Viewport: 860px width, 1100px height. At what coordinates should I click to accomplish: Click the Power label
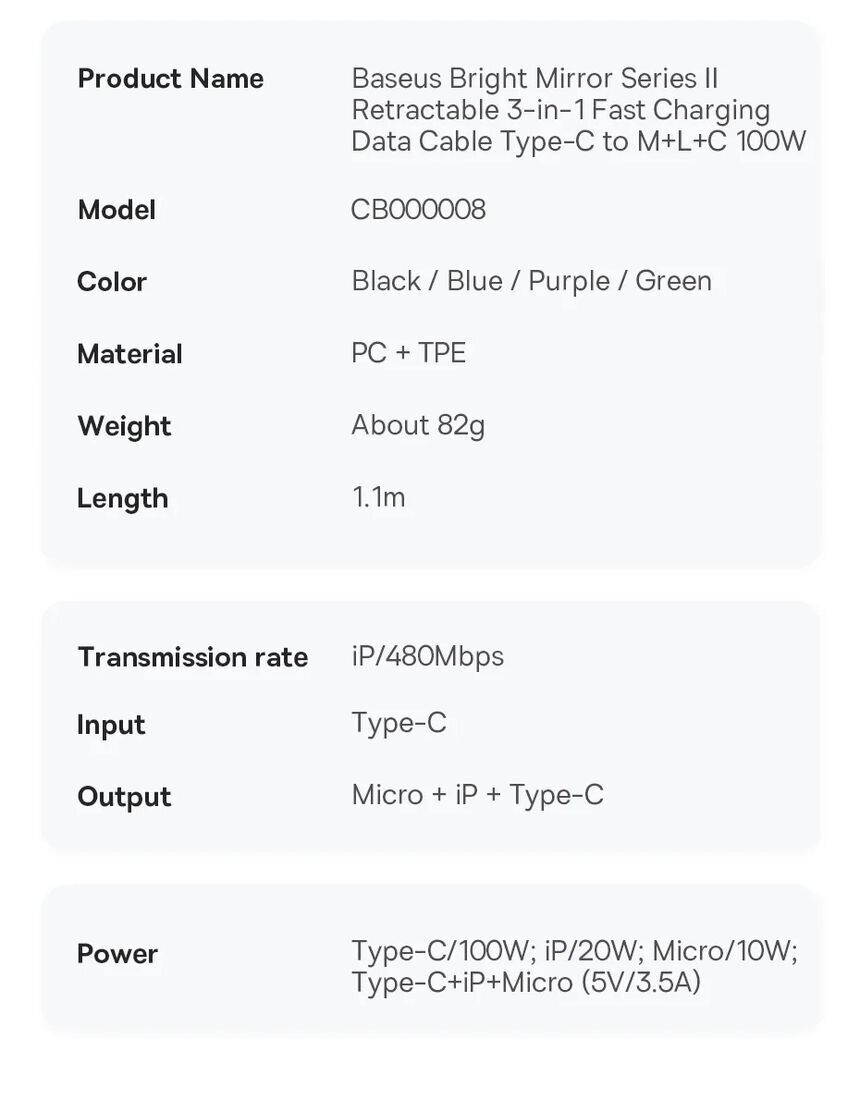[x=117, y=954]
